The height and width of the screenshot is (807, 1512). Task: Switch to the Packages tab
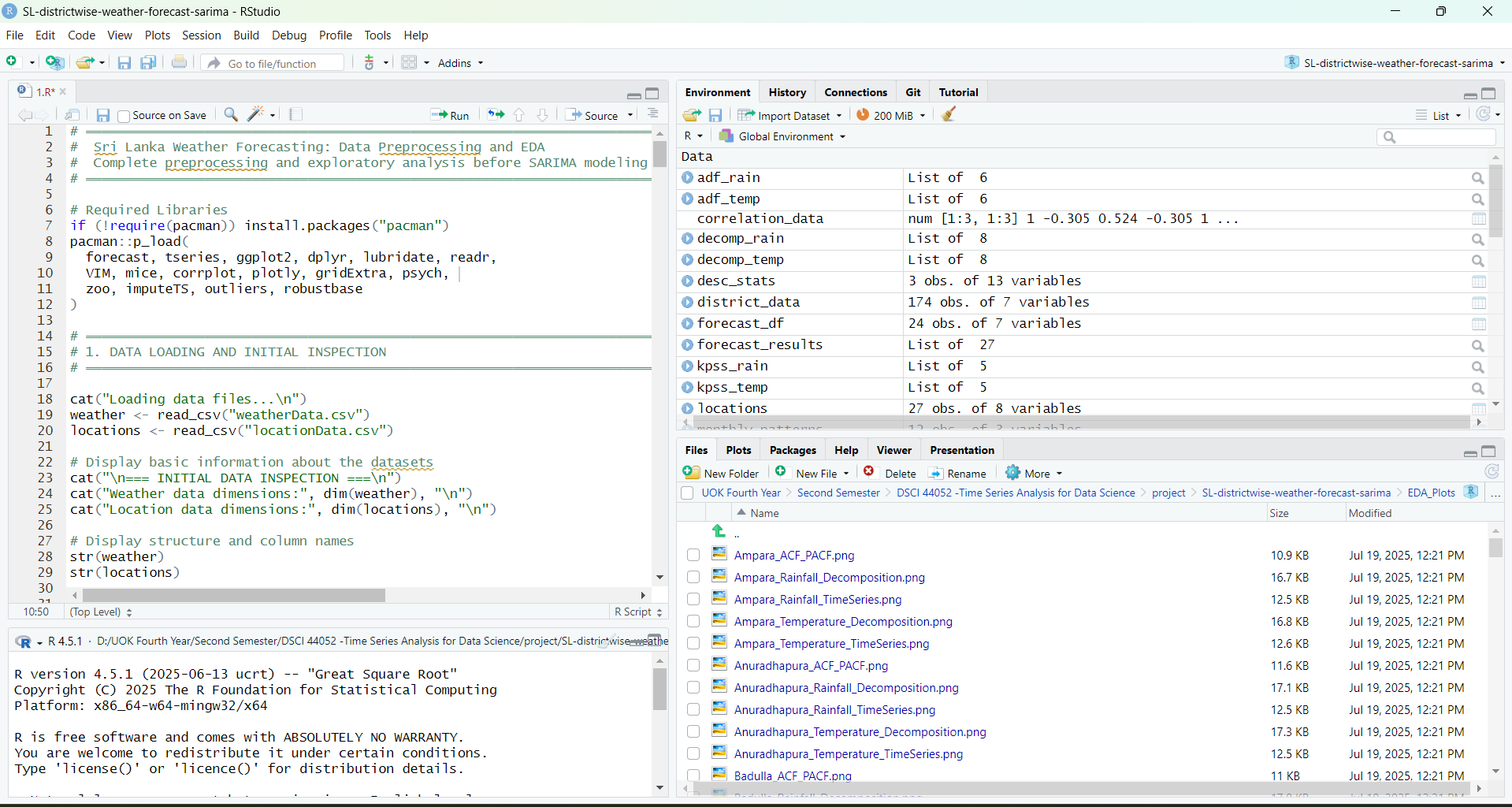tap(793, 450)
